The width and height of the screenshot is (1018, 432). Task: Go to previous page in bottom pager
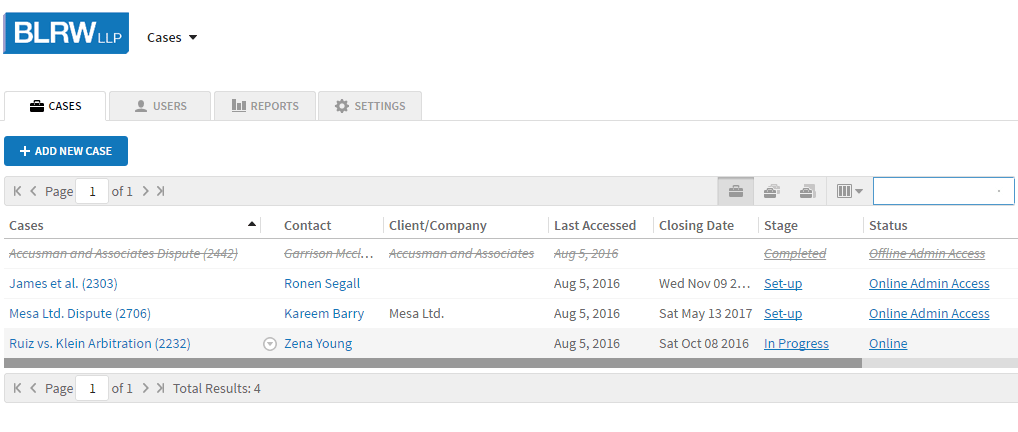(x=33, y=388)
